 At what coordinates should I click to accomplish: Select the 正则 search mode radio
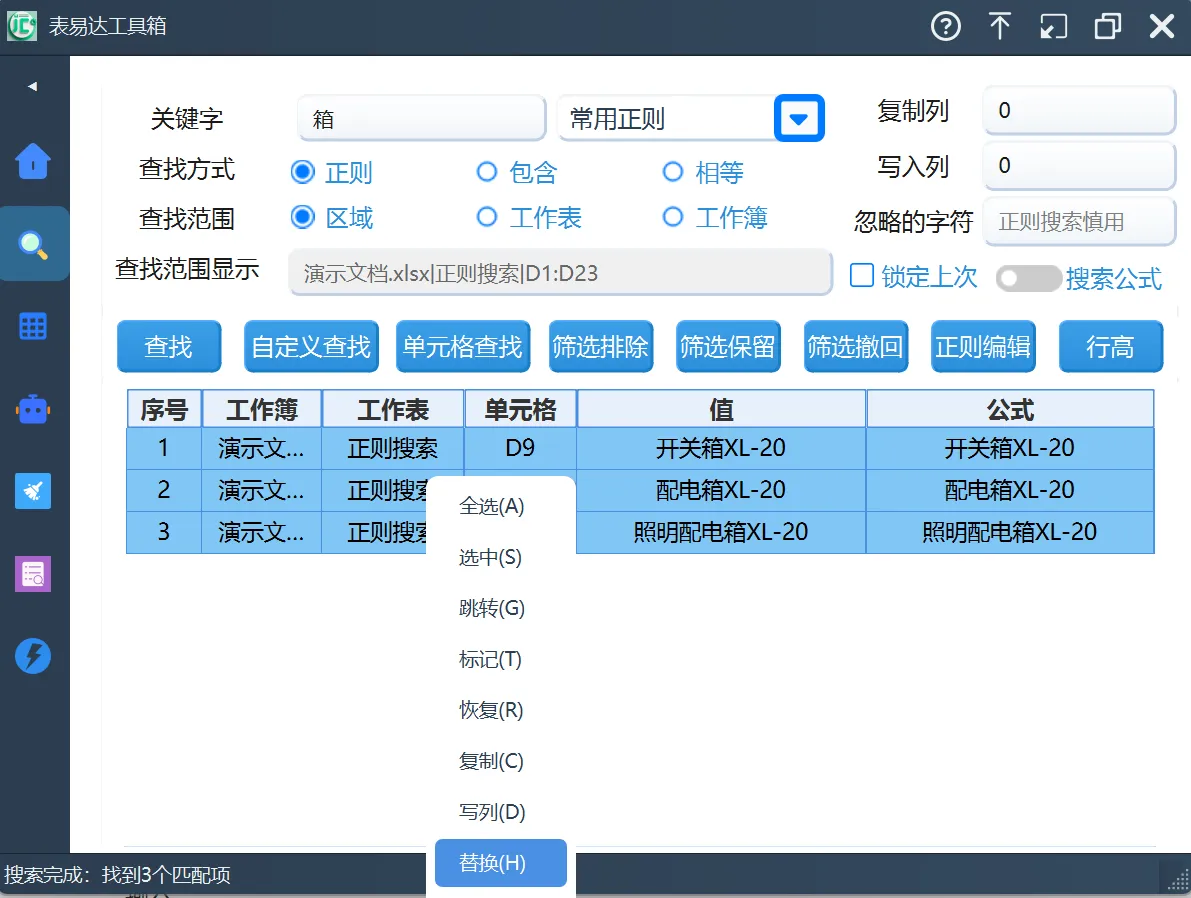(302, 172)
